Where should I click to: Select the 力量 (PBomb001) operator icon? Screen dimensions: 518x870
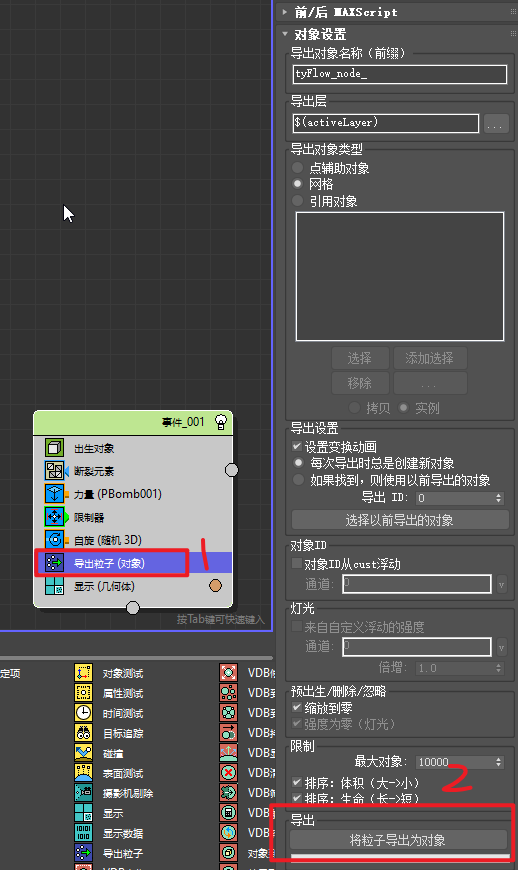pyautogui.click(x=54, y=493)
